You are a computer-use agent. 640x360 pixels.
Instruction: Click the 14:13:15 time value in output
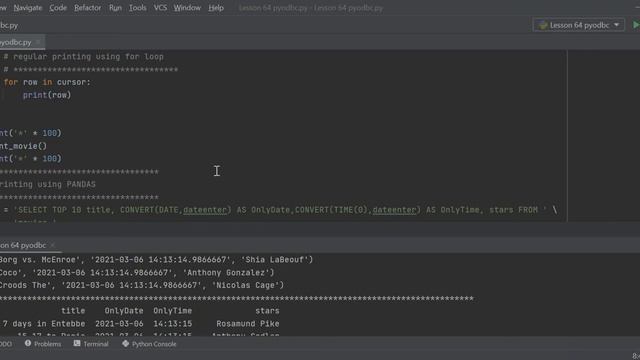(173, 324)
